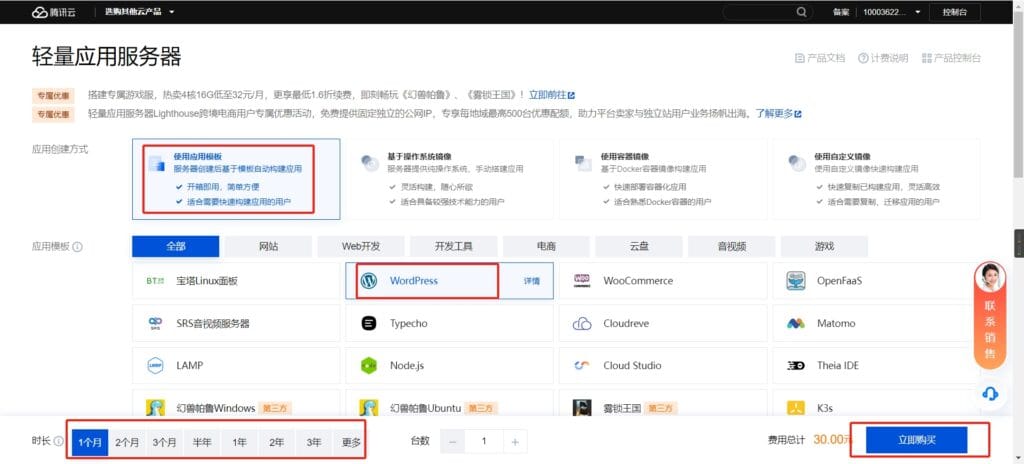
Task: Switch to the 音视频 template tab
Action: click(x=731, y=246)
